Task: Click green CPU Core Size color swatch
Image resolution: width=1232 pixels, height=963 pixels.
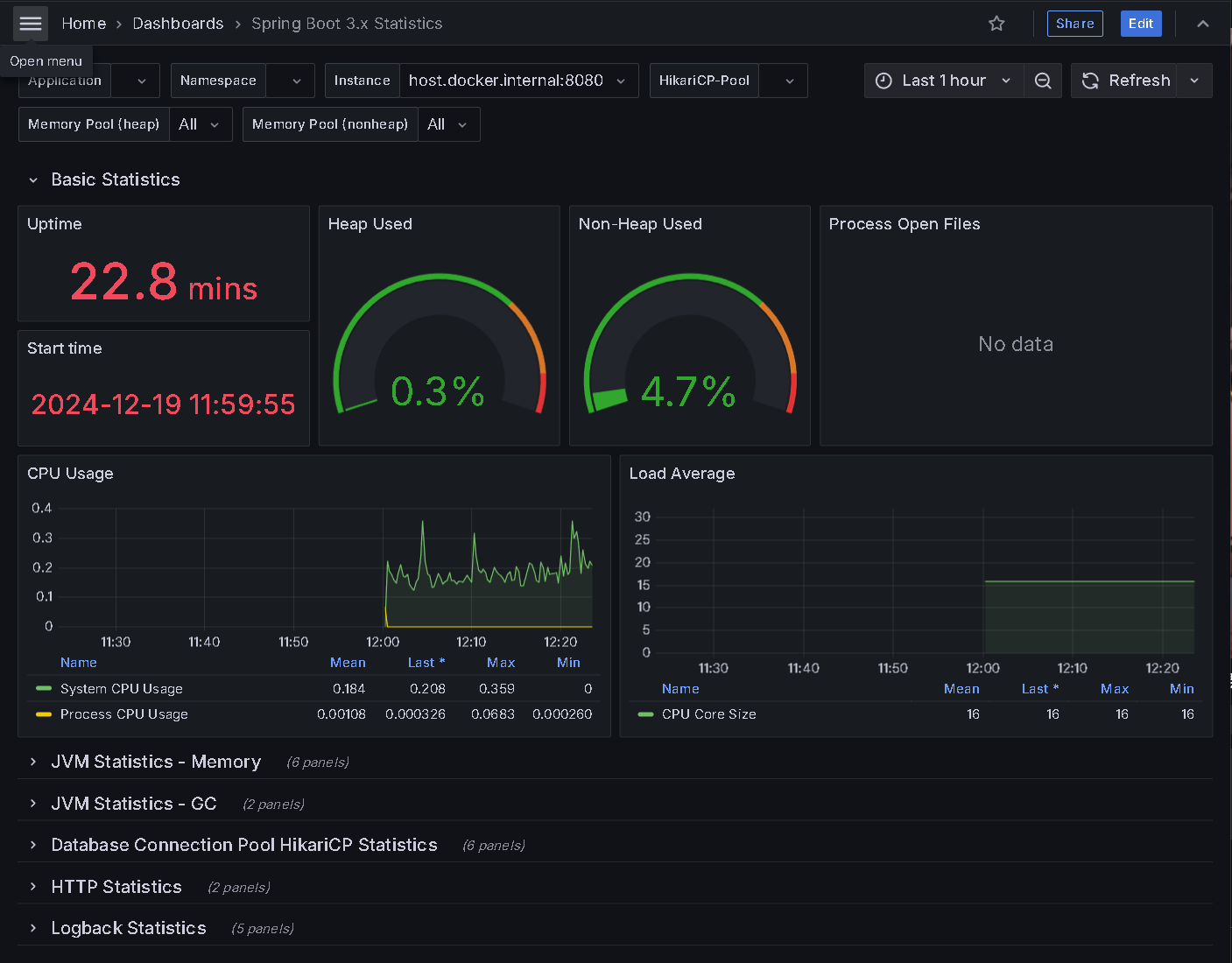Action: [646, 714]
